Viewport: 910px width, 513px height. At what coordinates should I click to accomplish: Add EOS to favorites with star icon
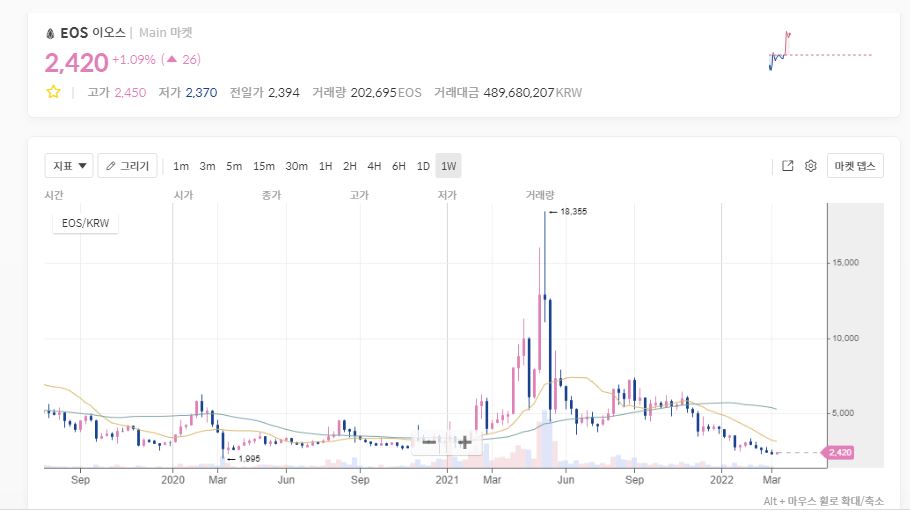point(53,92)
